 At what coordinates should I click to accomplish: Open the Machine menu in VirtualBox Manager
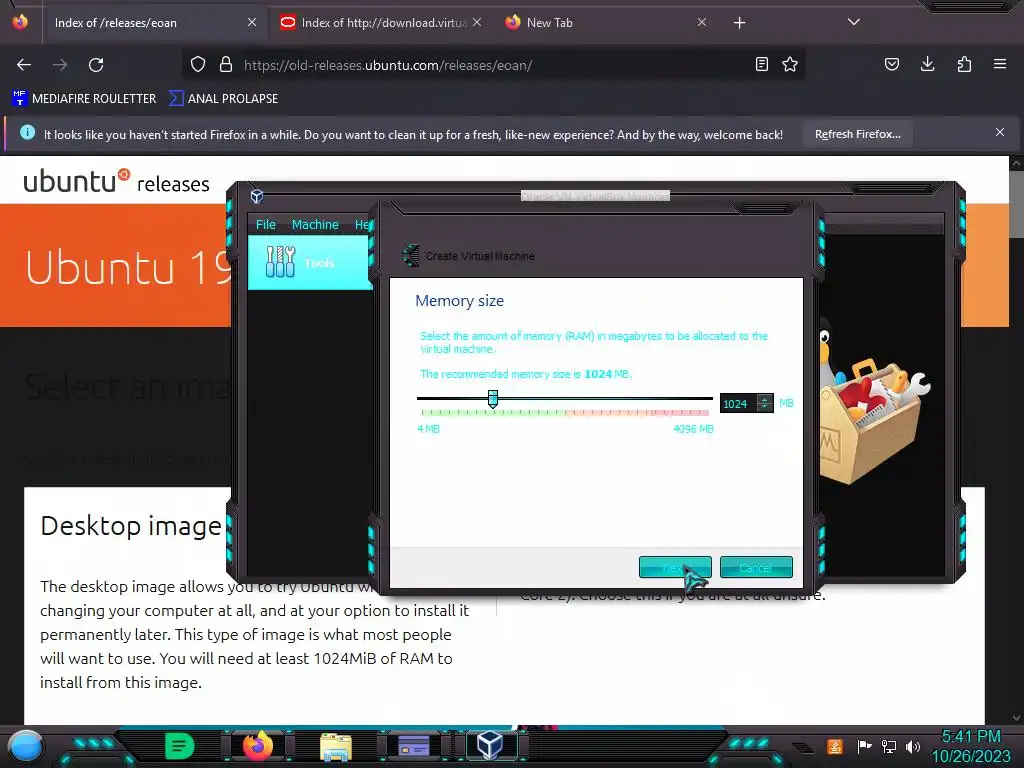tap(315, 225)
